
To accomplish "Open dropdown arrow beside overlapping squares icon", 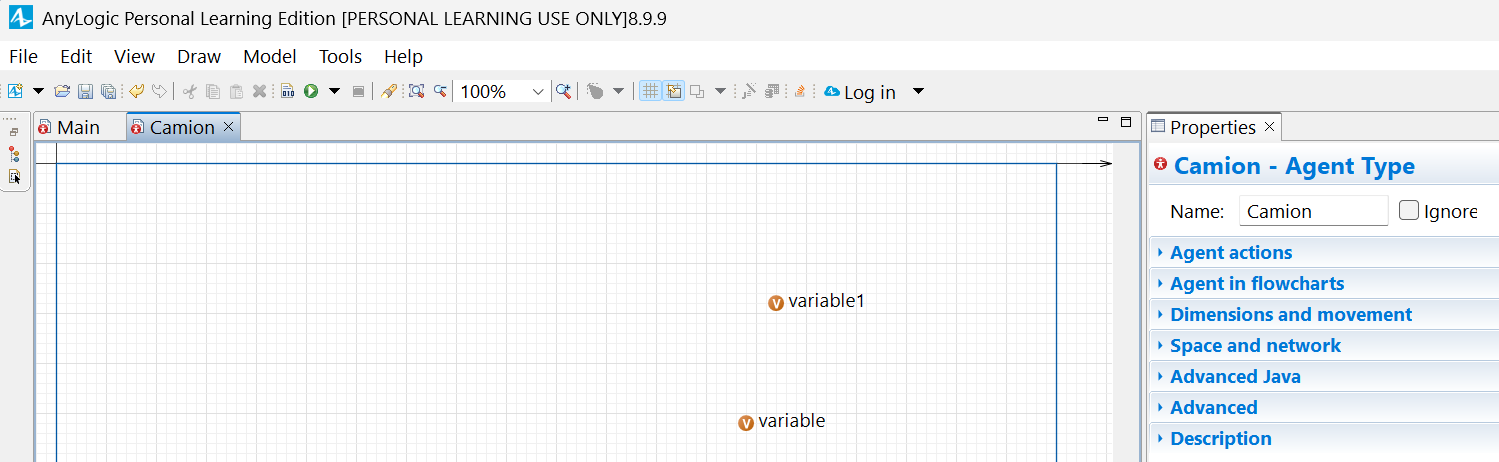I will point(720,91).
